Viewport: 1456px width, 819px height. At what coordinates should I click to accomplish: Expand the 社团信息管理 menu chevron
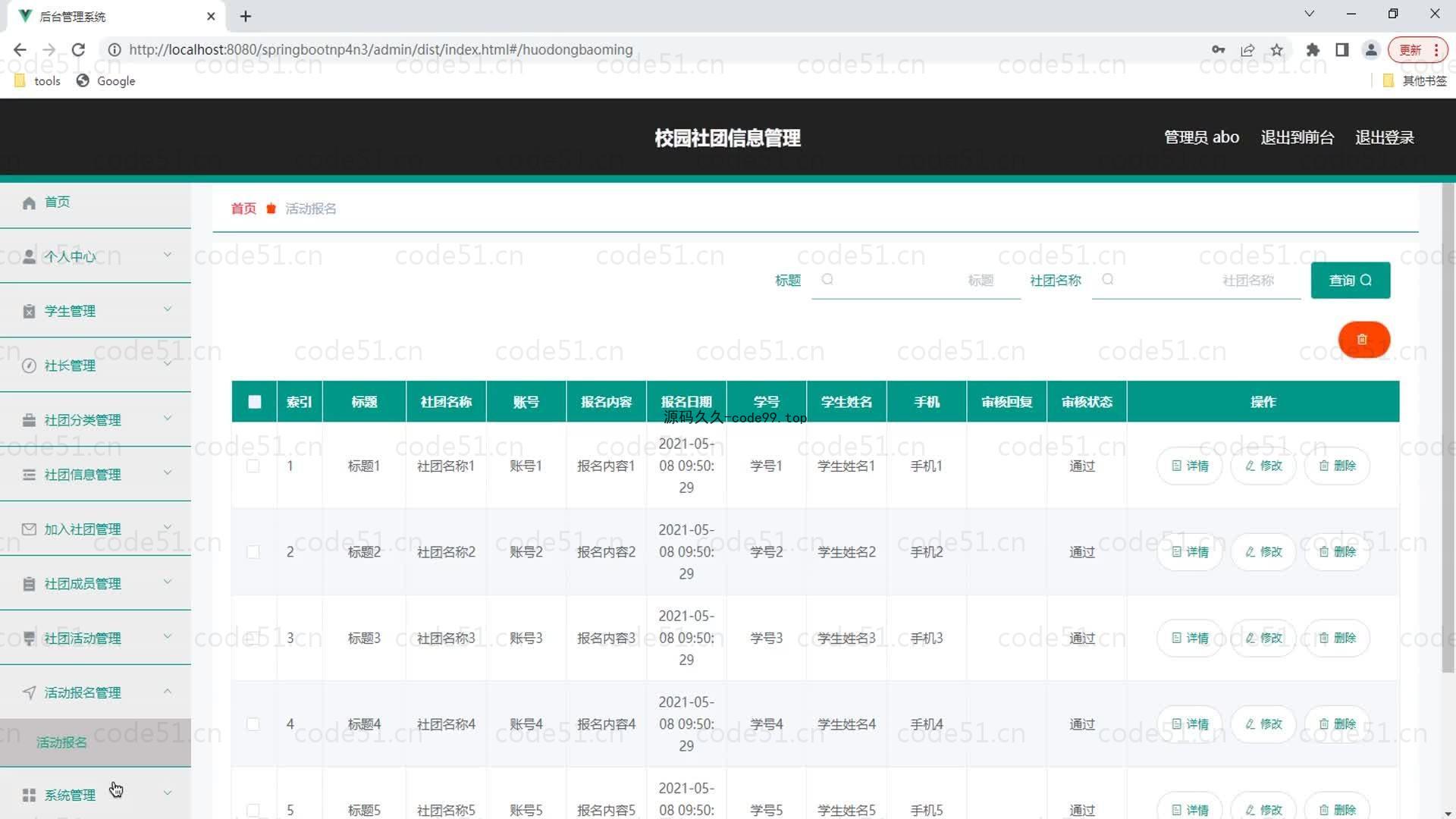click(x=168, y=473)
